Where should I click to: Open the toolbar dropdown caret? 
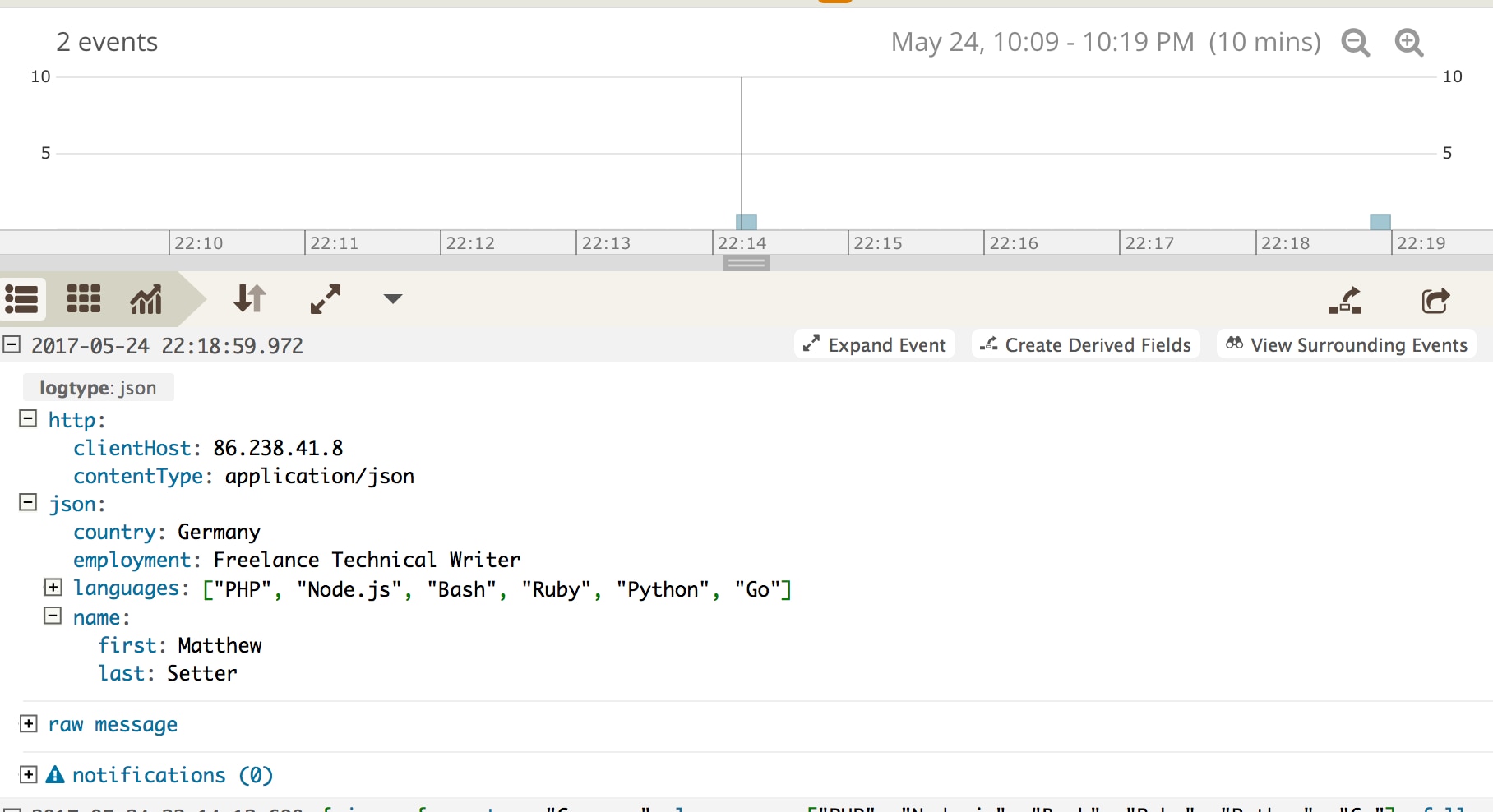pyautogui.click(x=393, y=299)
